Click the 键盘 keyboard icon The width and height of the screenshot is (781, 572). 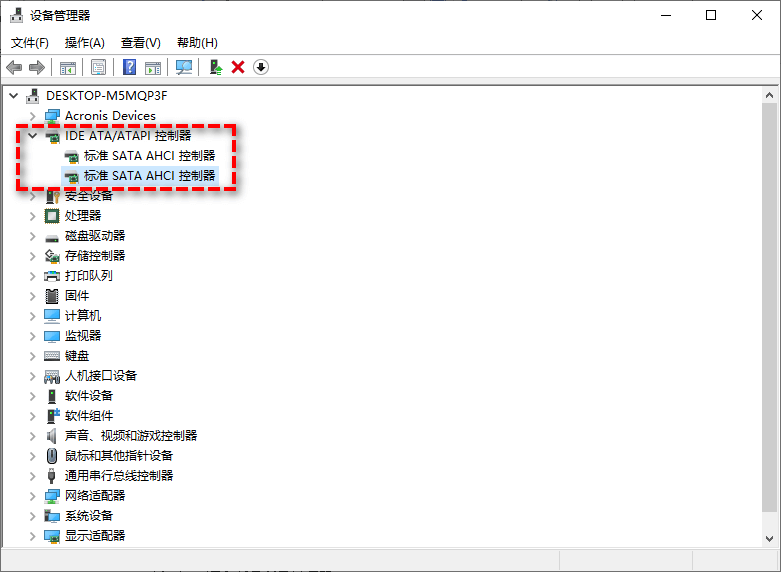pyautogui.click(x=52, y=356)
